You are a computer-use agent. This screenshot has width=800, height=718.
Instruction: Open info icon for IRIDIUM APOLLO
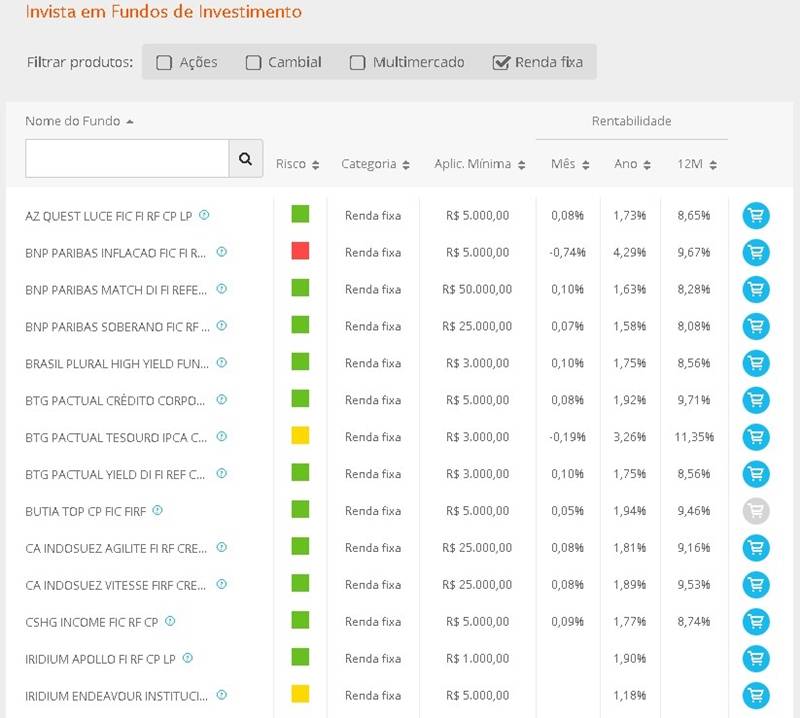188,658
